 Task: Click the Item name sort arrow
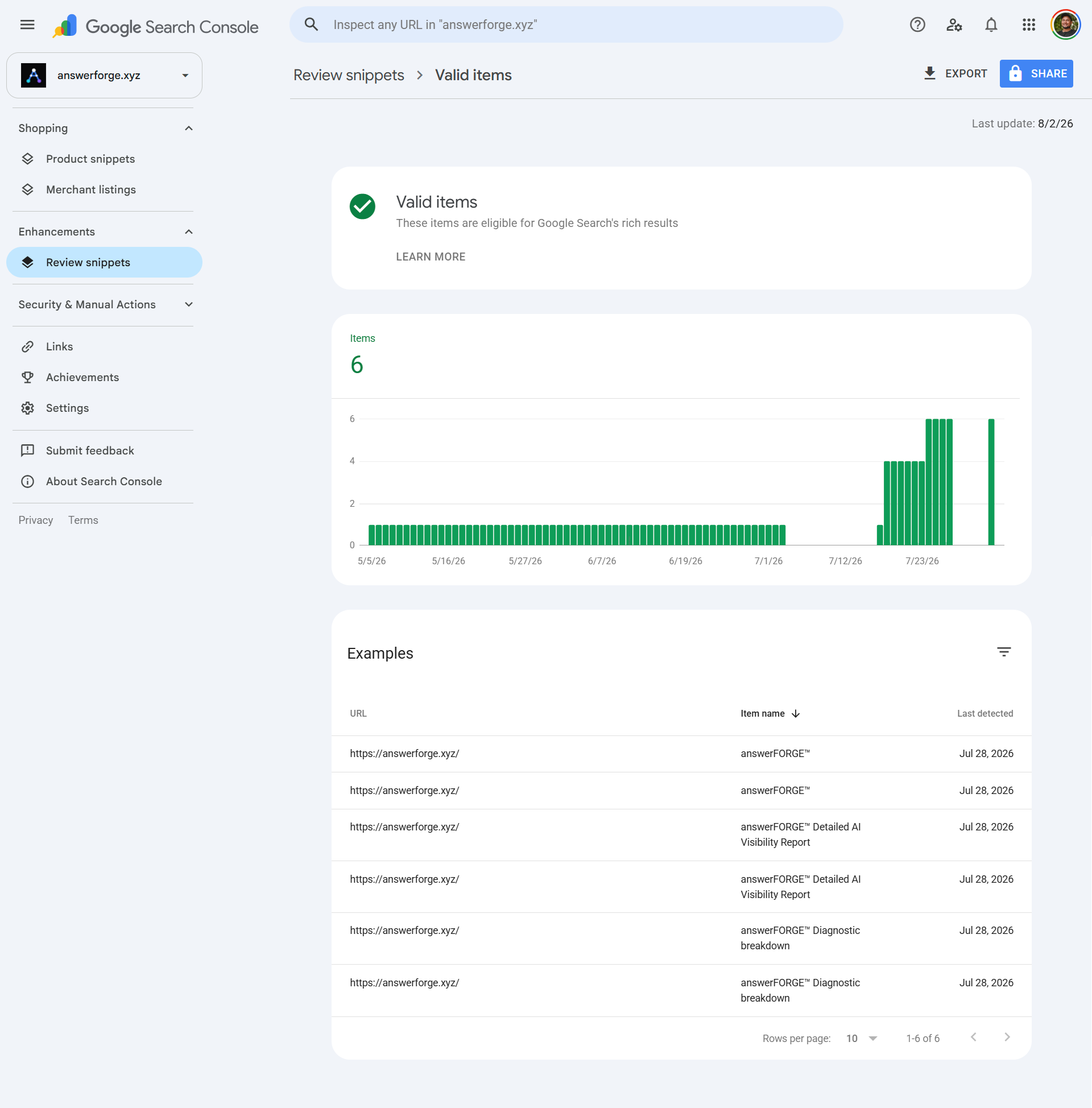point(796,714)
